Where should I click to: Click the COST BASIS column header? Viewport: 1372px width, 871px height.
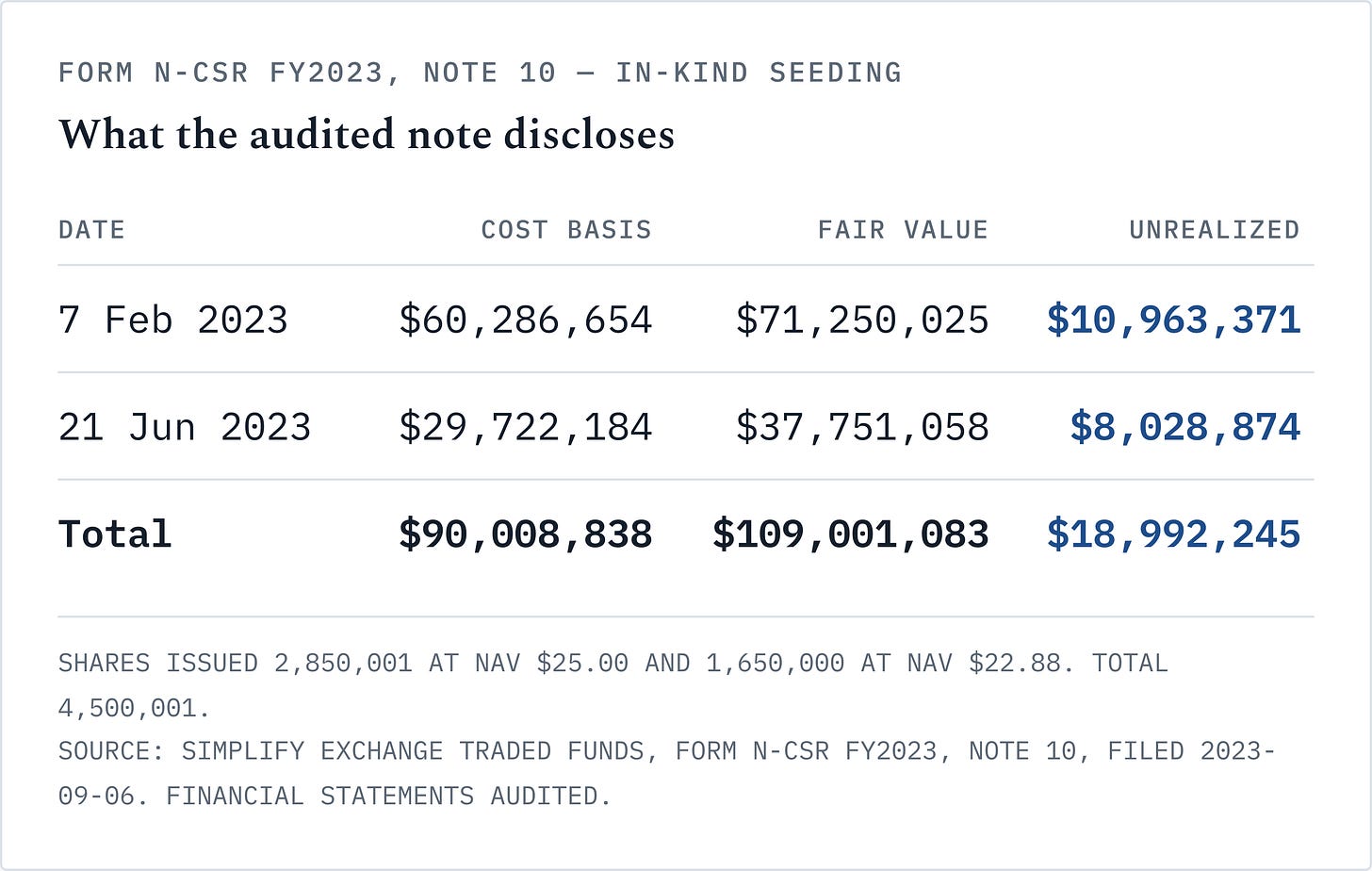click(566, 230)
